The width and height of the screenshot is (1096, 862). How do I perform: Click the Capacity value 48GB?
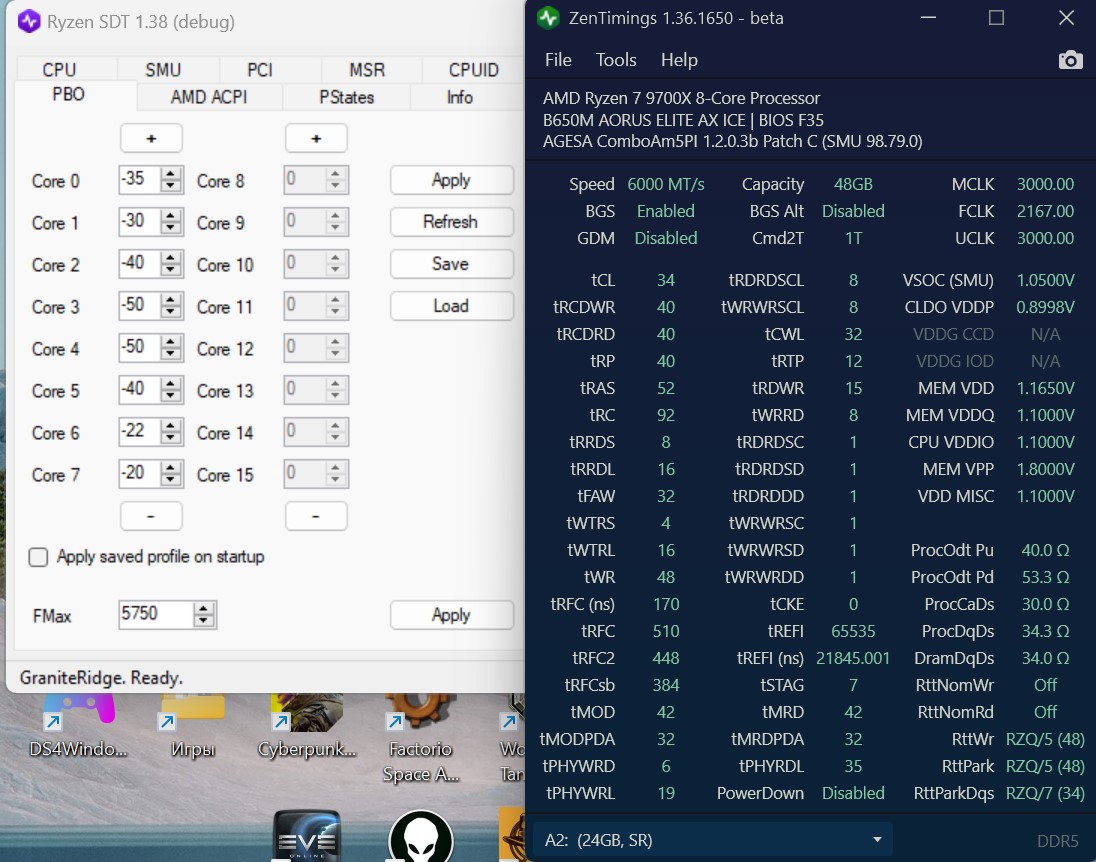point(853,185)
